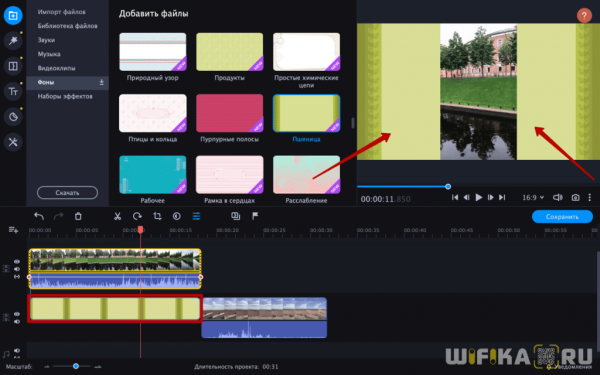Take a snapshot with camera icon
Screen dimensions: 600x375
tap(576, 197)
